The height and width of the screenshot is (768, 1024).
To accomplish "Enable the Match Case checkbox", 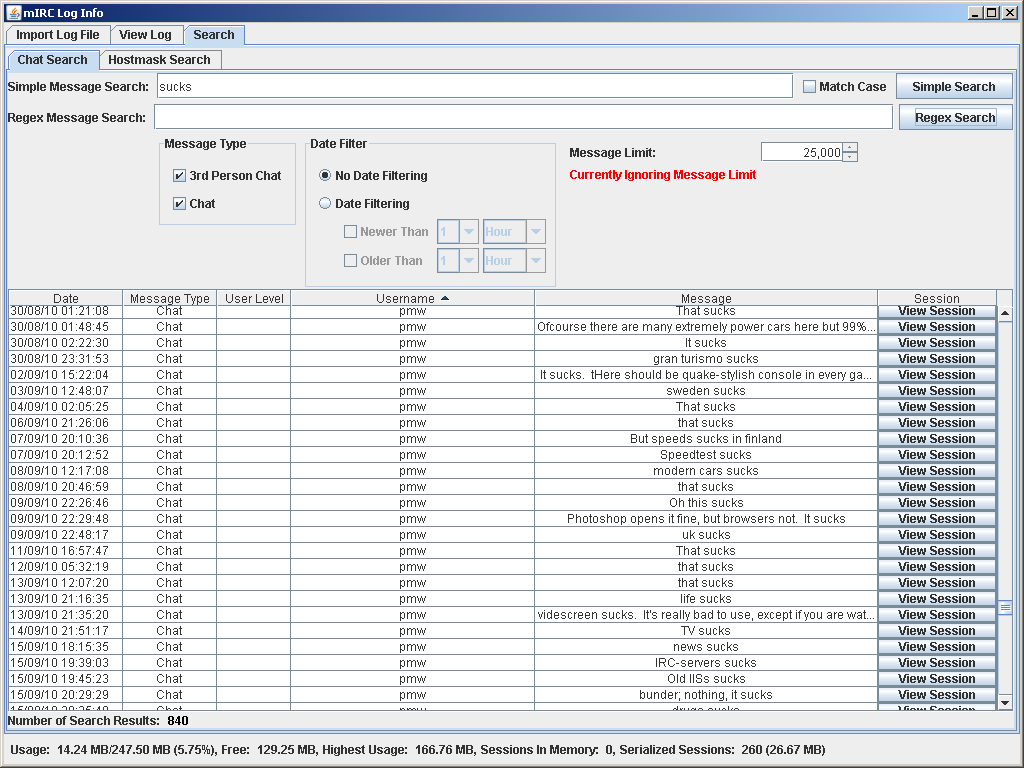I will click(810, 87).
